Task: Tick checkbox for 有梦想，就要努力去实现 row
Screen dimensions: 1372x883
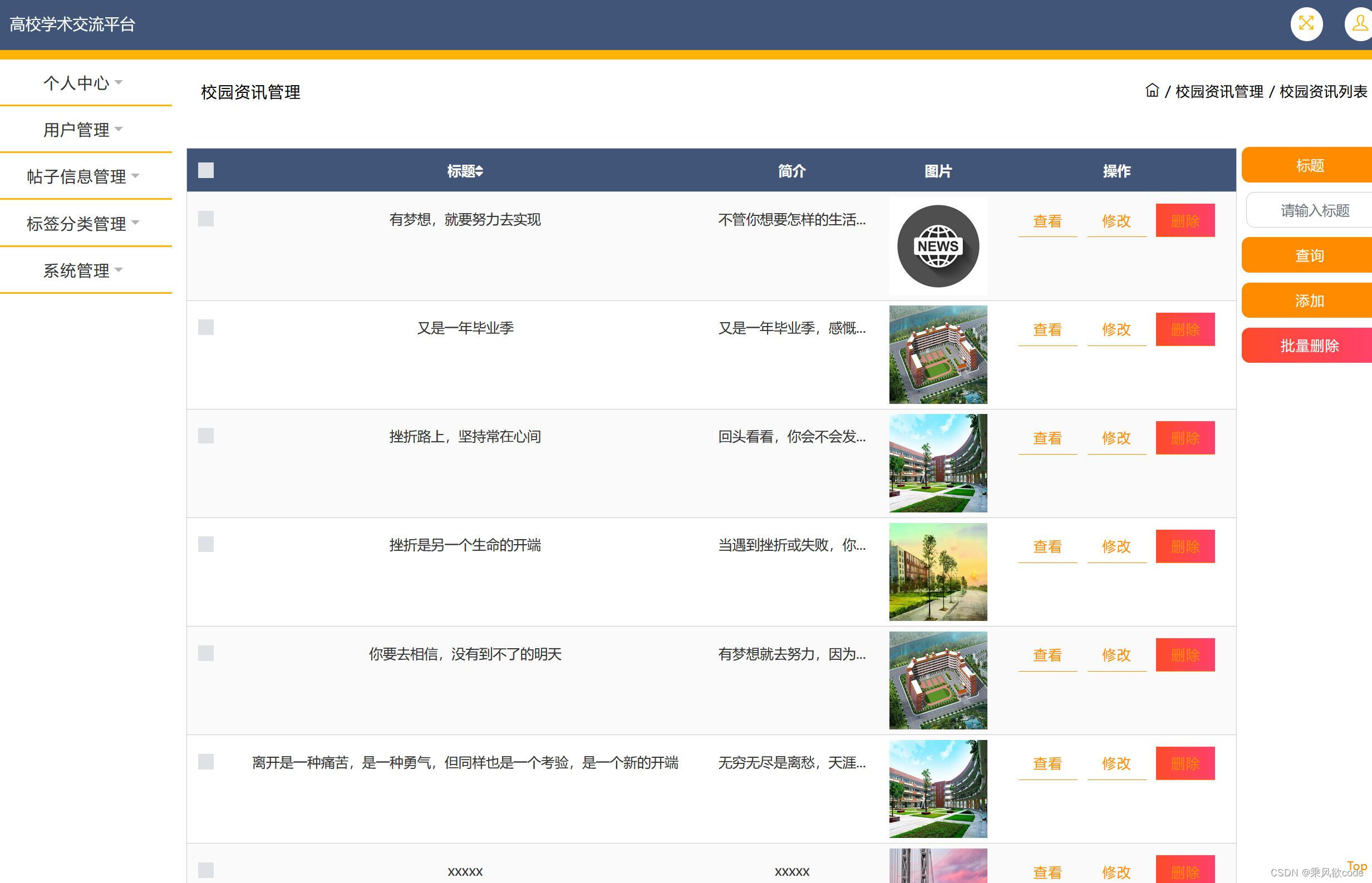Action: click(x=206, y=219)
